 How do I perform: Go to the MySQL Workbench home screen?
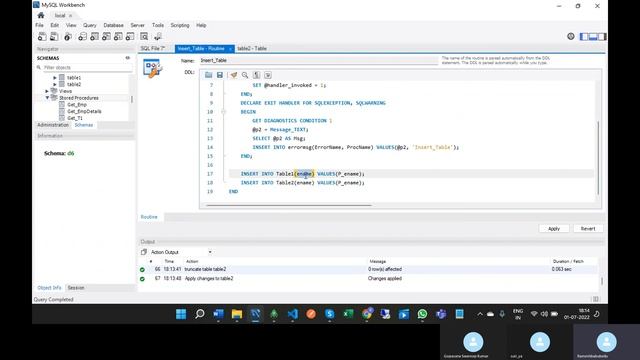(x=41, y=16)
